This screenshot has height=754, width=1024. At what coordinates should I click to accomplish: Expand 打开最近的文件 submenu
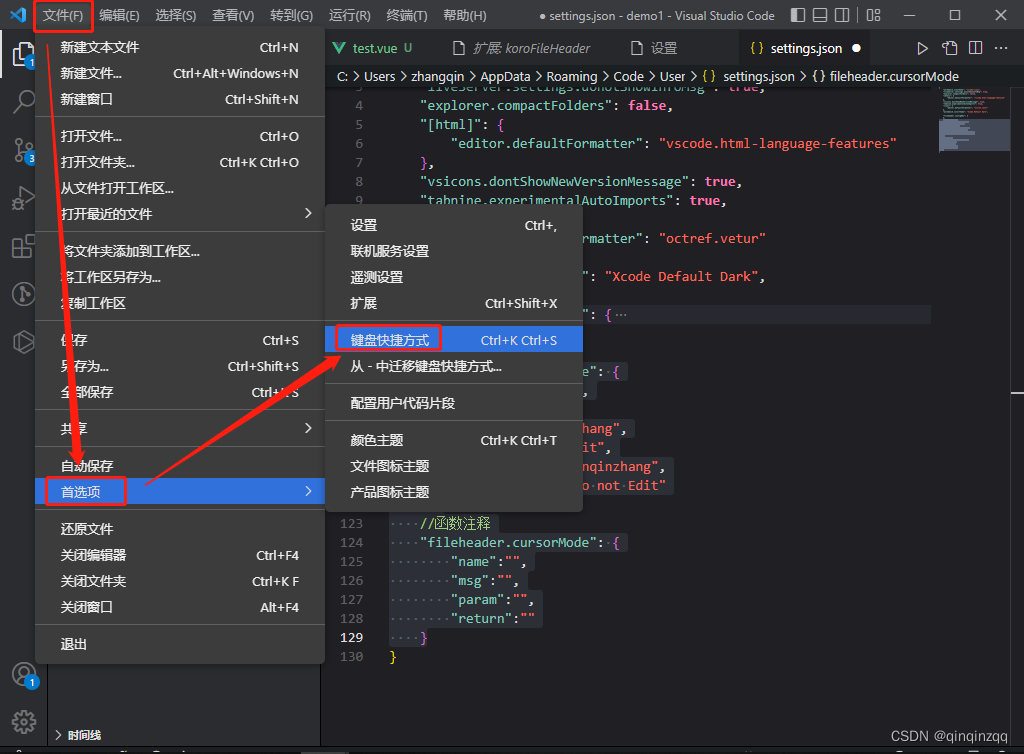click(x=180, y=214)
